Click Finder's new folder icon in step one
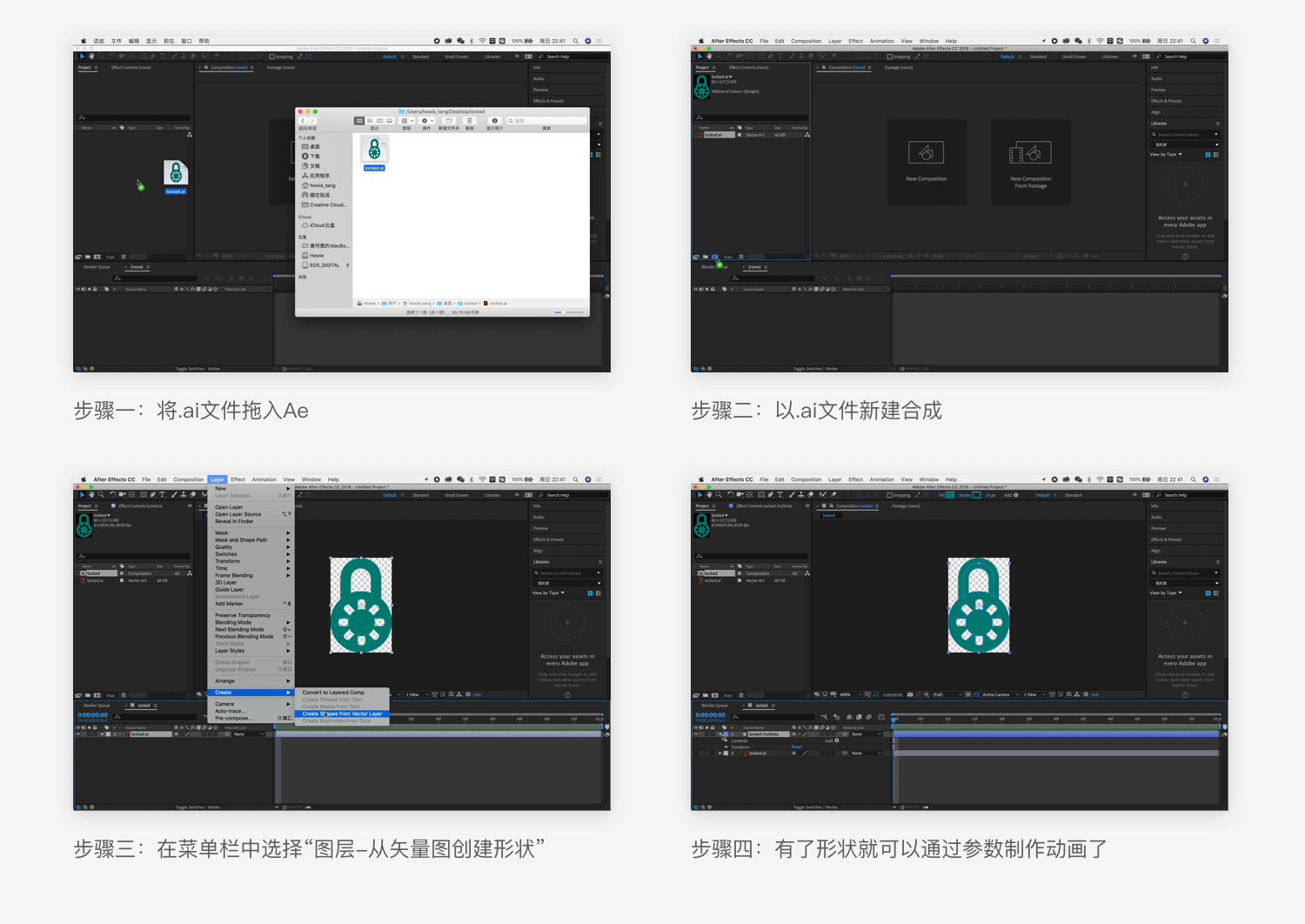 (449, 121)
